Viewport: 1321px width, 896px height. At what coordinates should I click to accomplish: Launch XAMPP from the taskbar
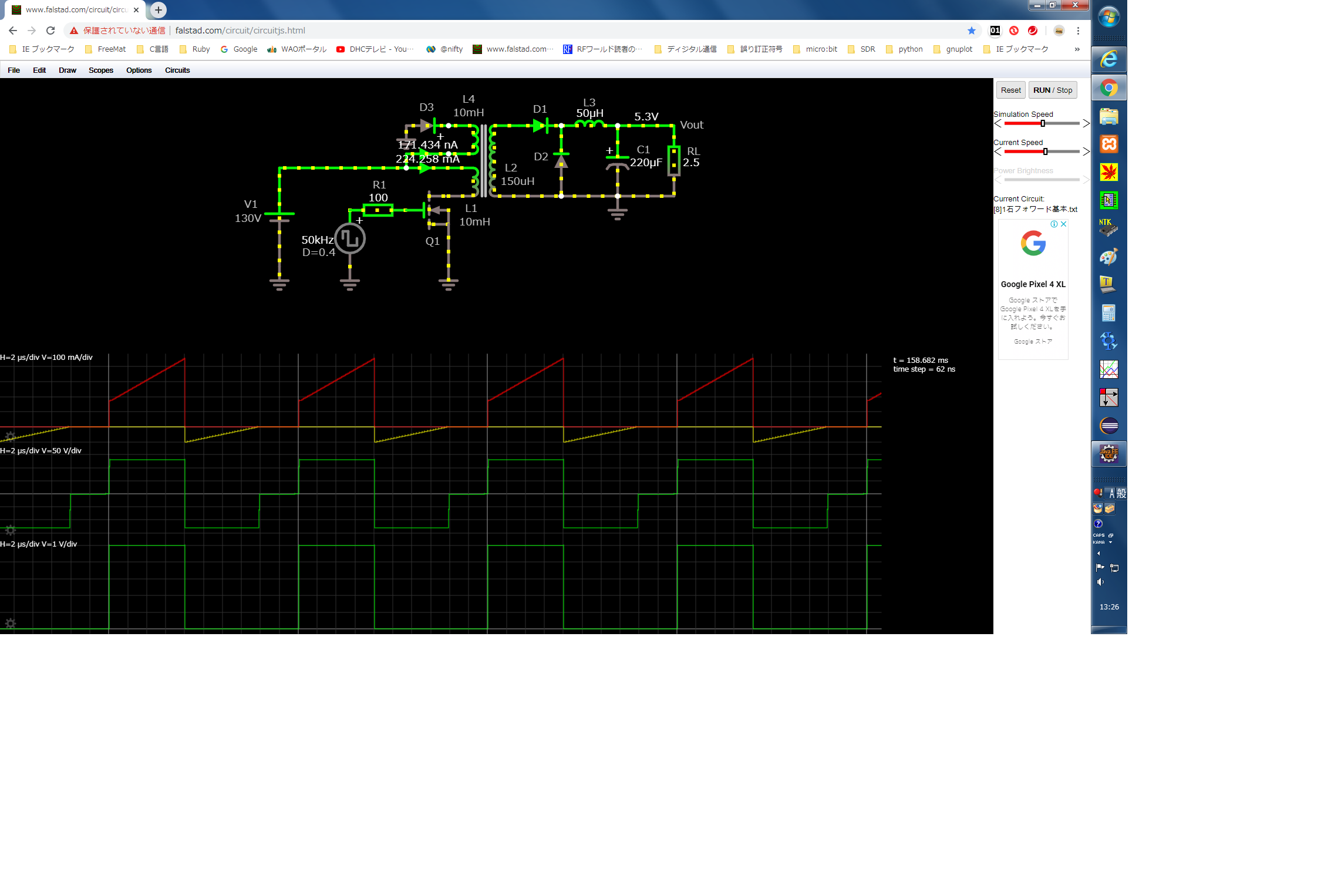(1109, 144)
